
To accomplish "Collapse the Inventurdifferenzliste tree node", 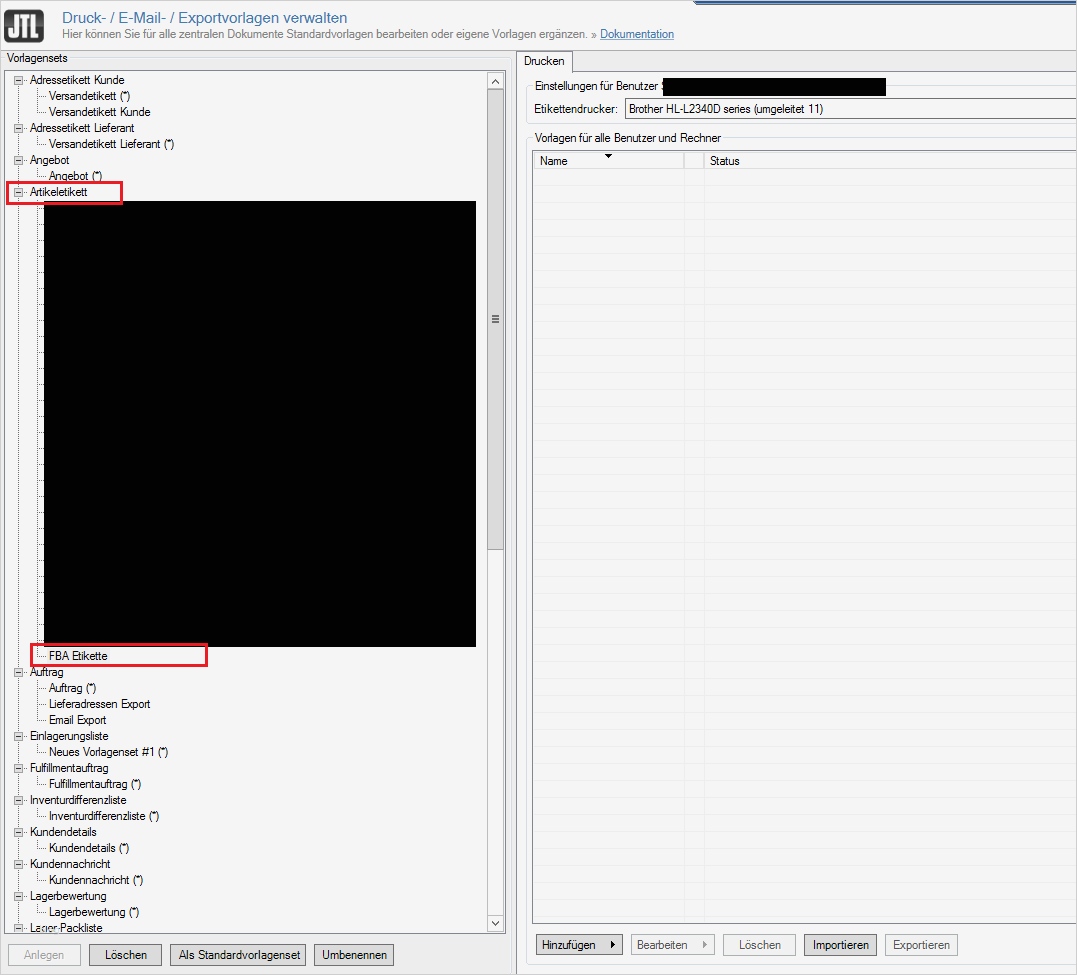I will point(19,800).
